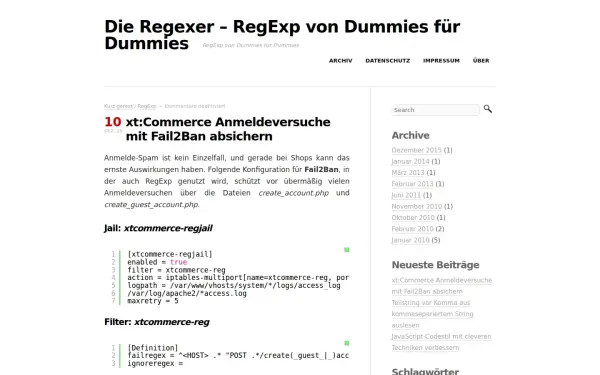Open the Februar 2010 archive
The image size is (600, 375).
pos(412,229)
